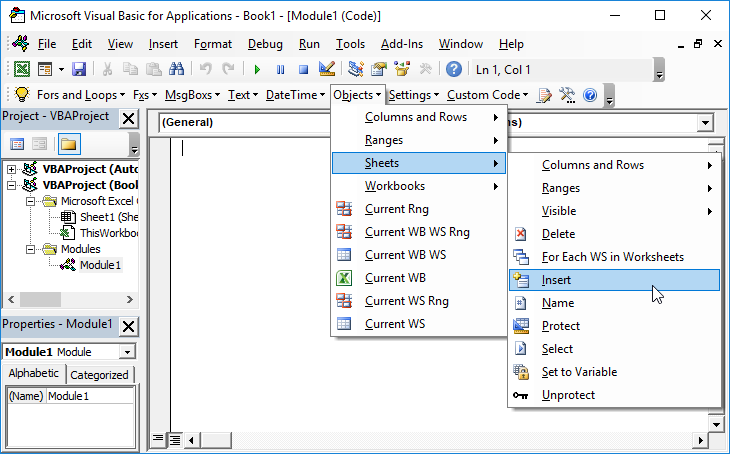This screenshot has width=730, height=454.
Task: Click the Reset (stop) square icon
Action: click(302, 69)
